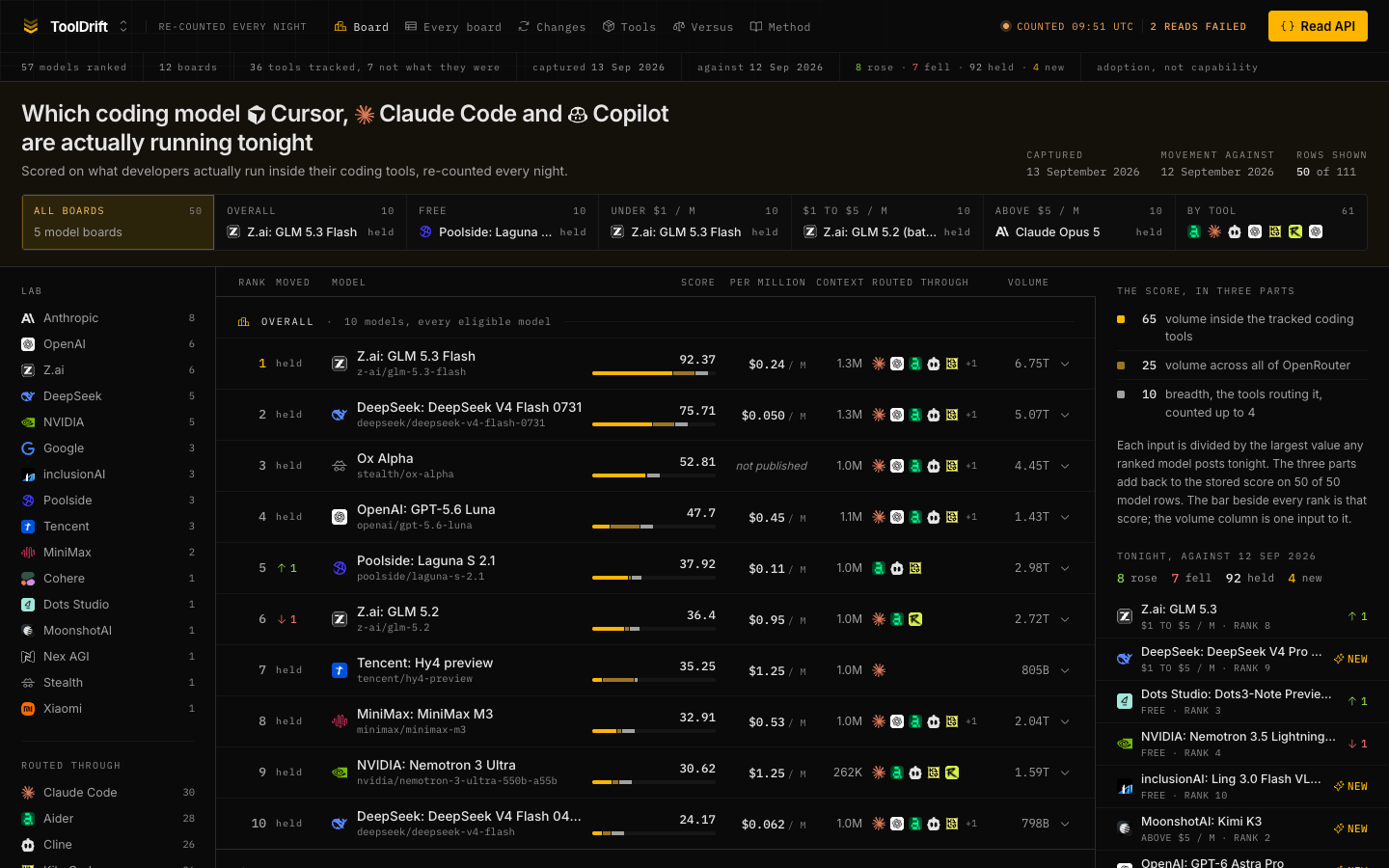Open the Board nav item
The height and width of the screenshot is (868, 1389).
362,27
